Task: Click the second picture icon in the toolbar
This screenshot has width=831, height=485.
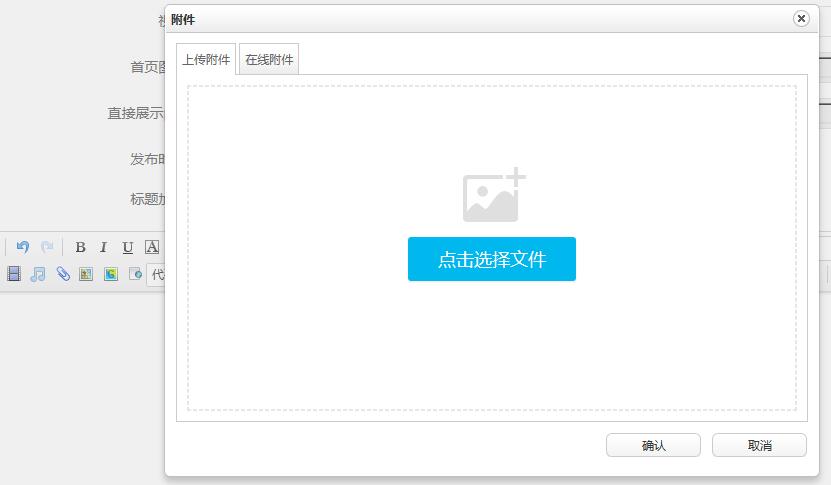Action: coord(111,274)
